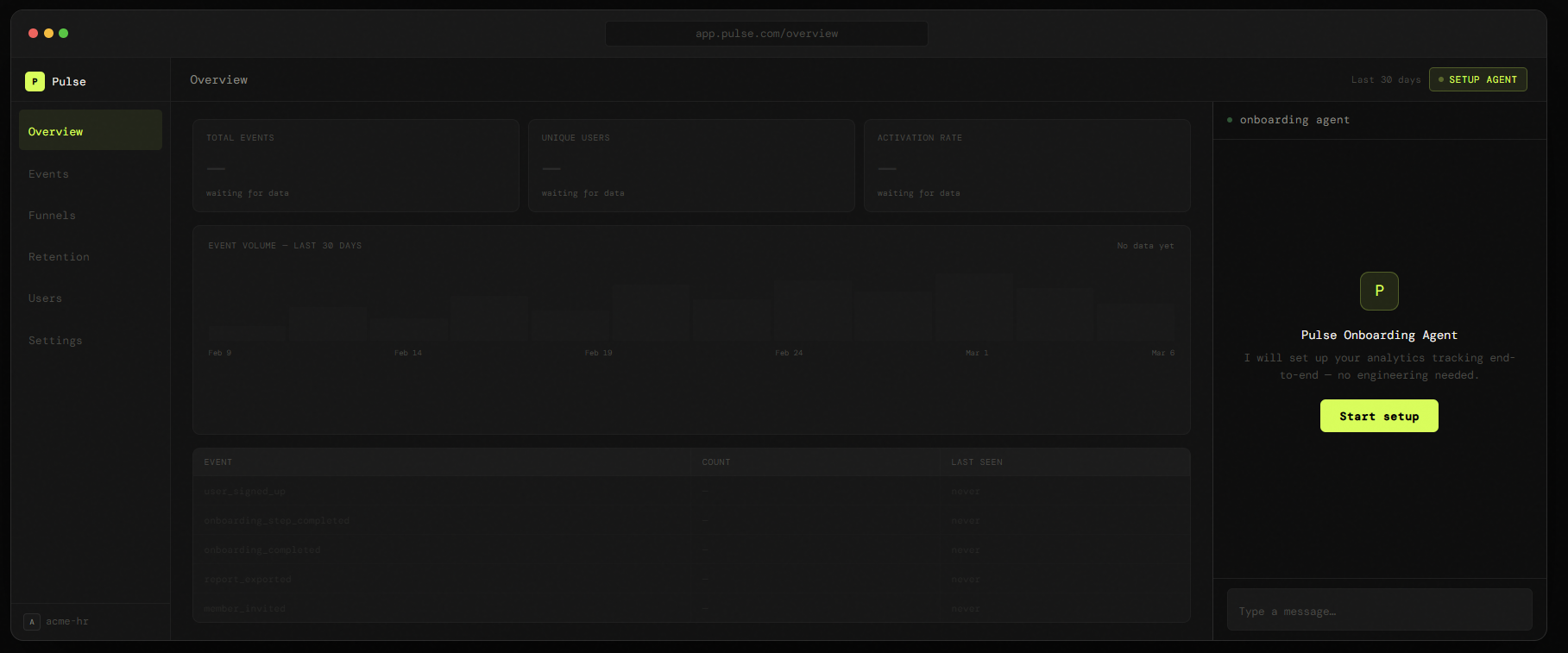Viewport: 1568px width, 653px height.
Task: Open Settings from the sidebar
Action: [91, 340]
